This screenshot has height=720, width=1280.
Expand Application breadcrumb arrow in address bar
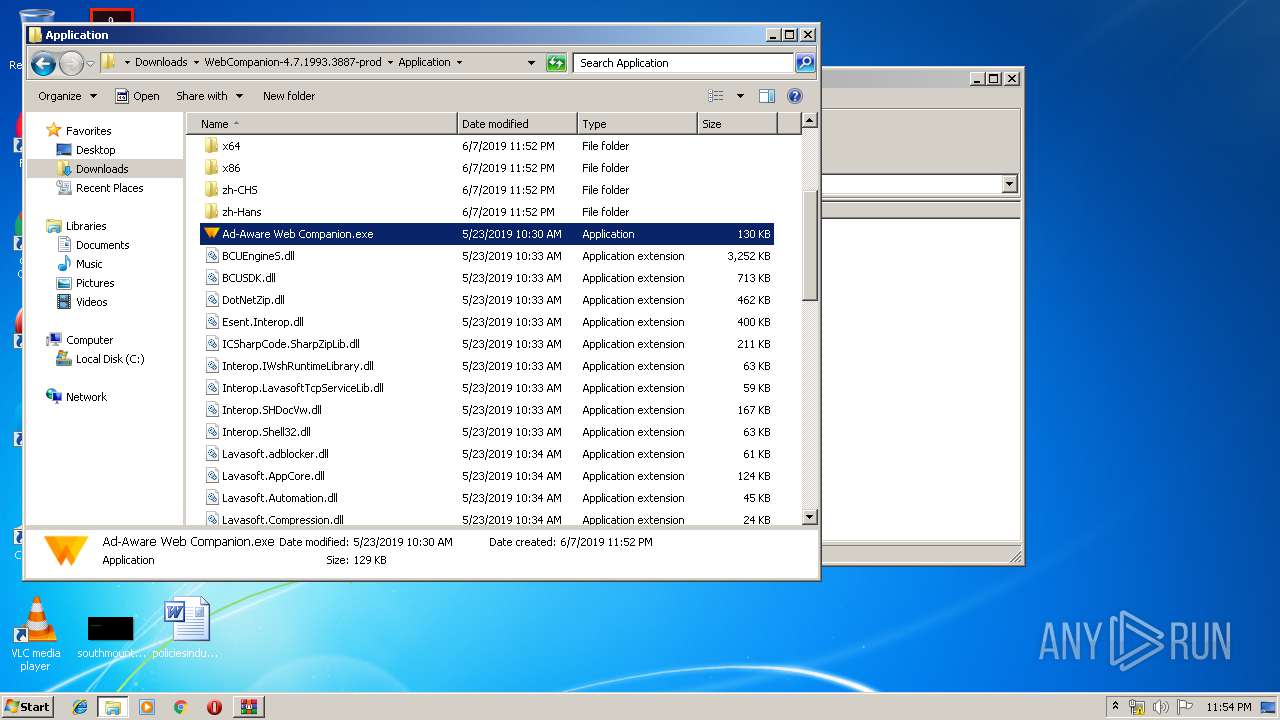459,63
